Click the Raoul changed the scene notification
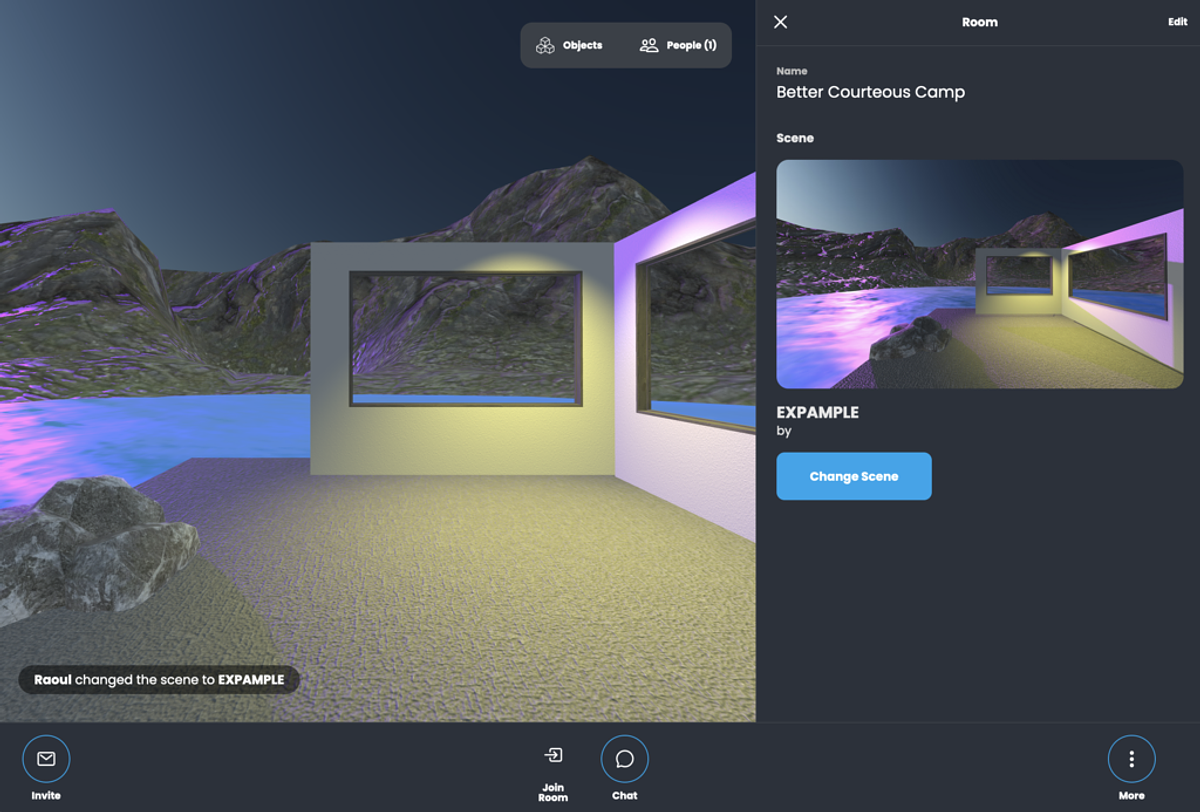This screenshot has height=812, width=1200. click(x=159, y=680)
